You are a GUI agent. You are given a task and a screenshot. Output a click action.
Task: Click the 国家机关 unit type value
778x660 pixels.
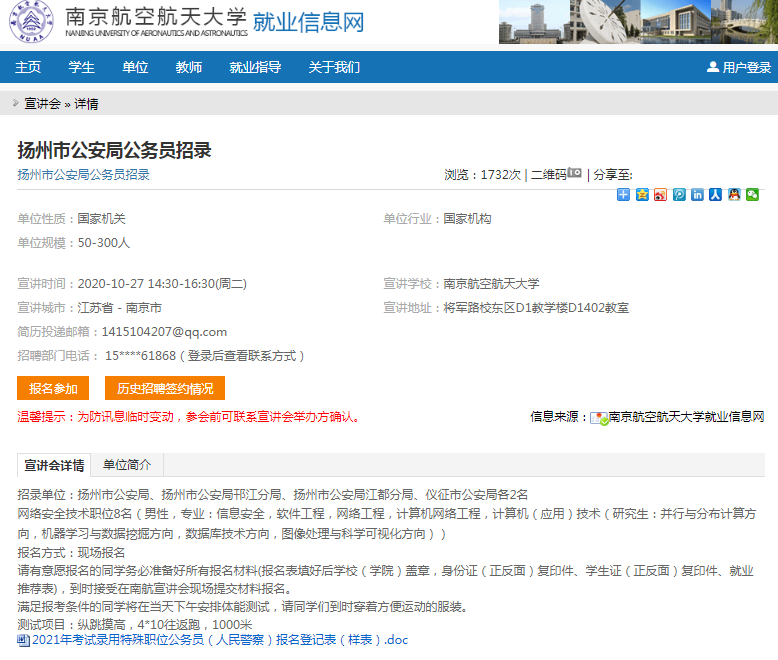[102, 219]
